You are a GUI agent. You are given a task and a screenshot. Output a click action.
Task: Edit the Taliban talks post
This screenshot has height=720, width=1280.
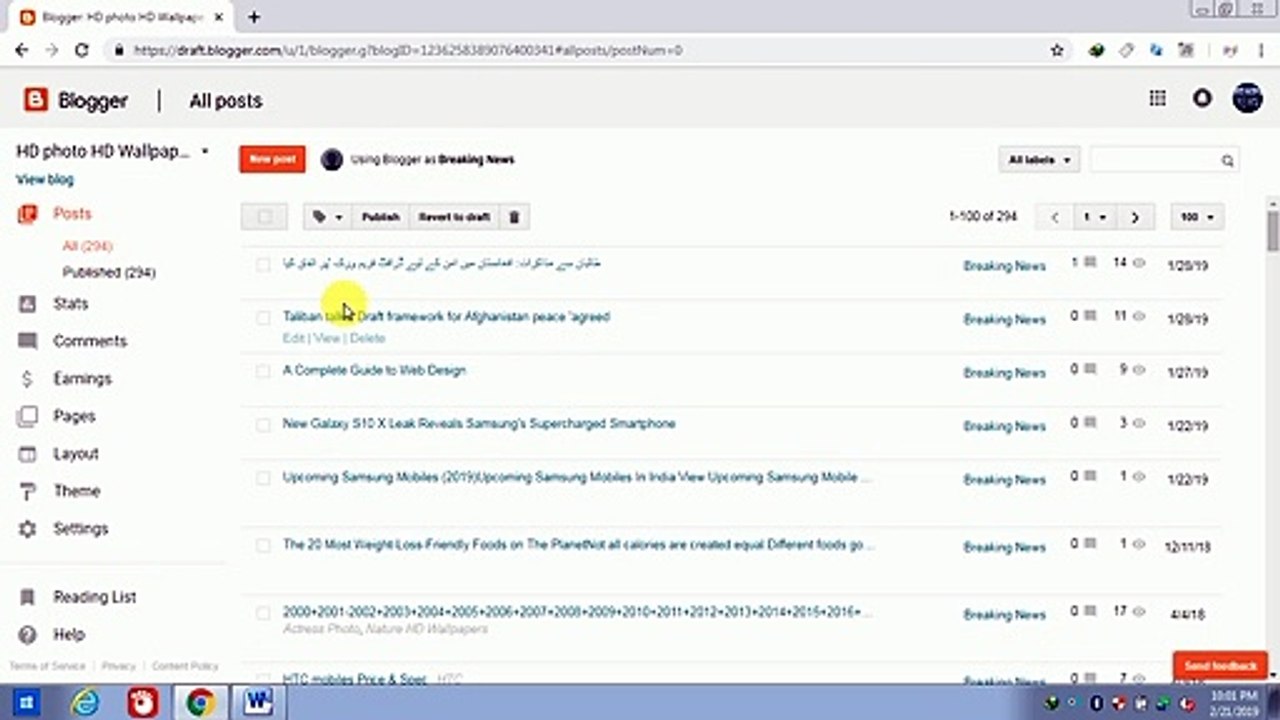pyautogui.click(x=293, y=338)
